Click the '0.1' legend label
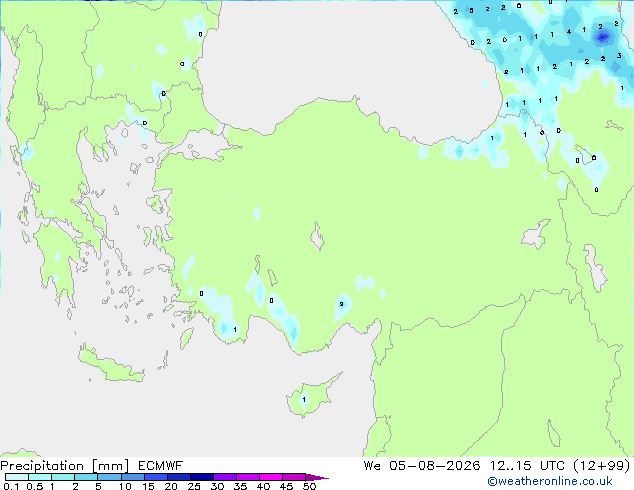Screen dimensions: 634x490 11,486
